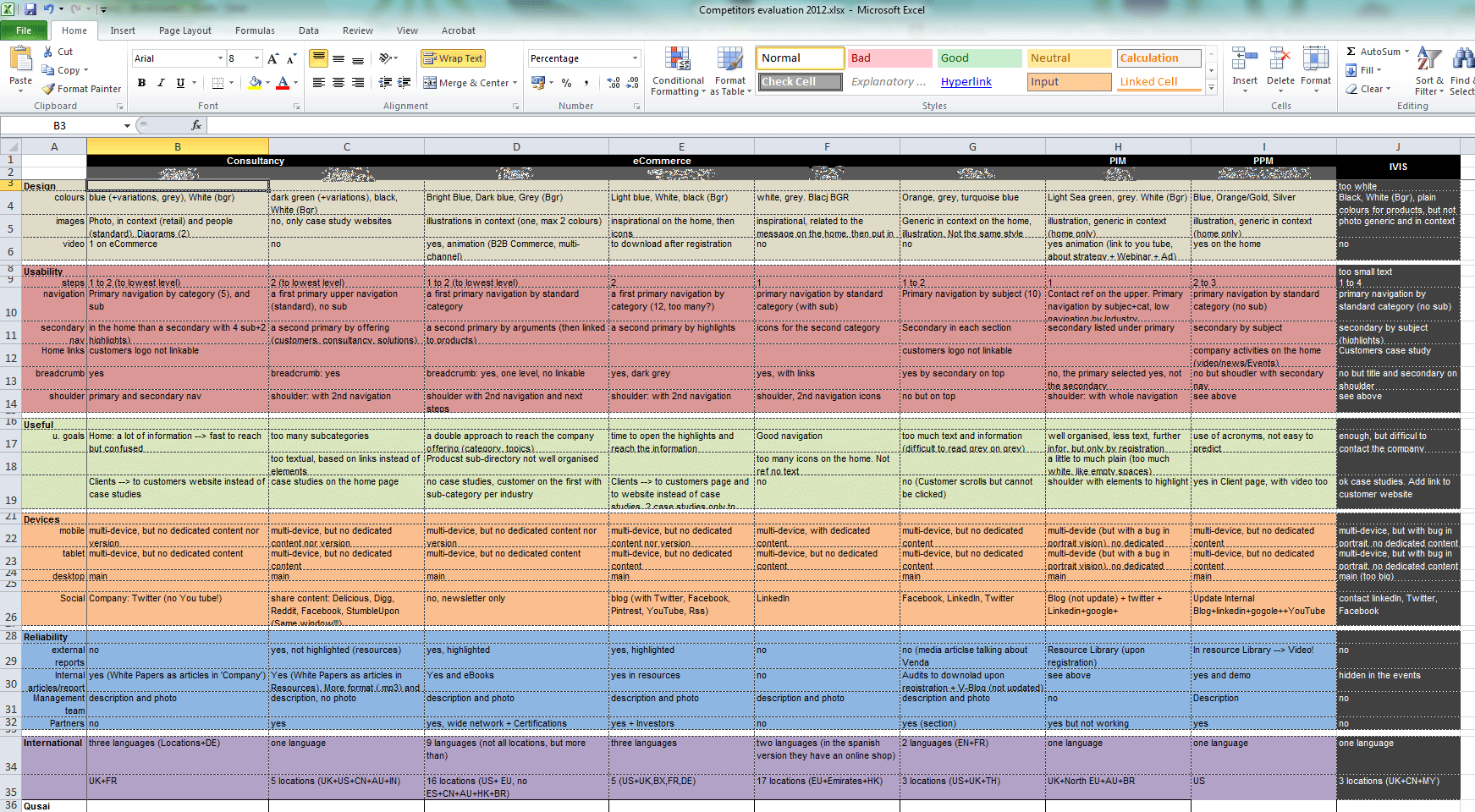Click the Insert Function fx icon
The height and width of the screenshot is (812, 1475).
coord(196,125)
